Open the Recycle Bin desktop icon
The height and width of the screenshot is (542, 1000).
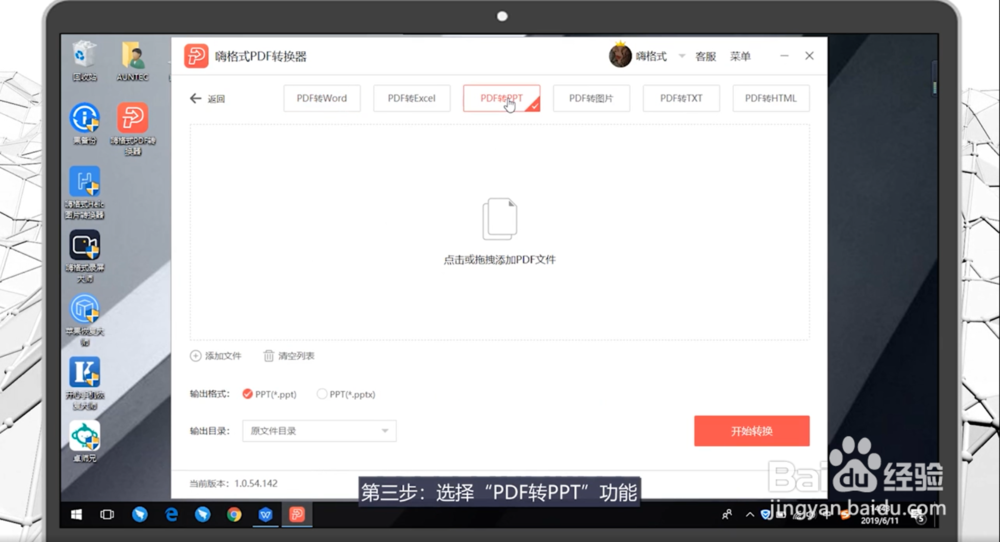[x=84, y=61]
